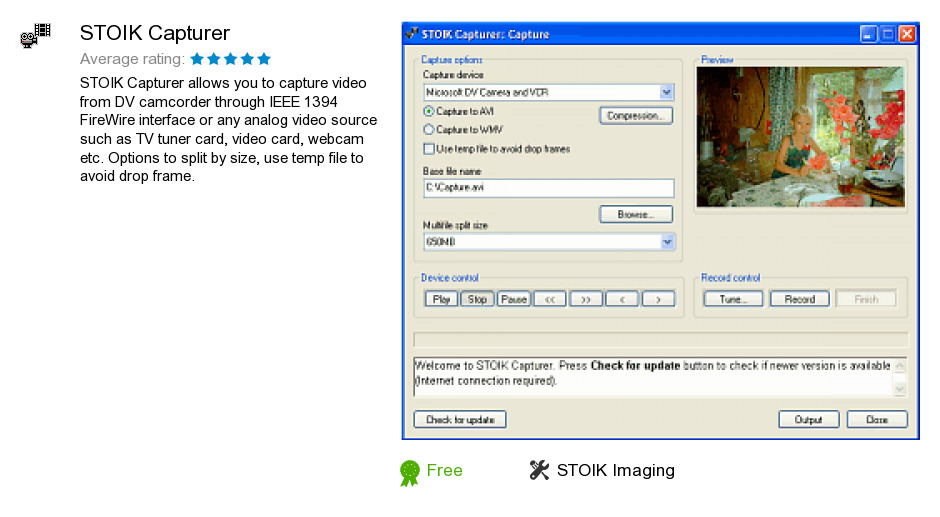Click the fifth rating star
The height and width of the screenshot is (517, 940).
point(264,59)
